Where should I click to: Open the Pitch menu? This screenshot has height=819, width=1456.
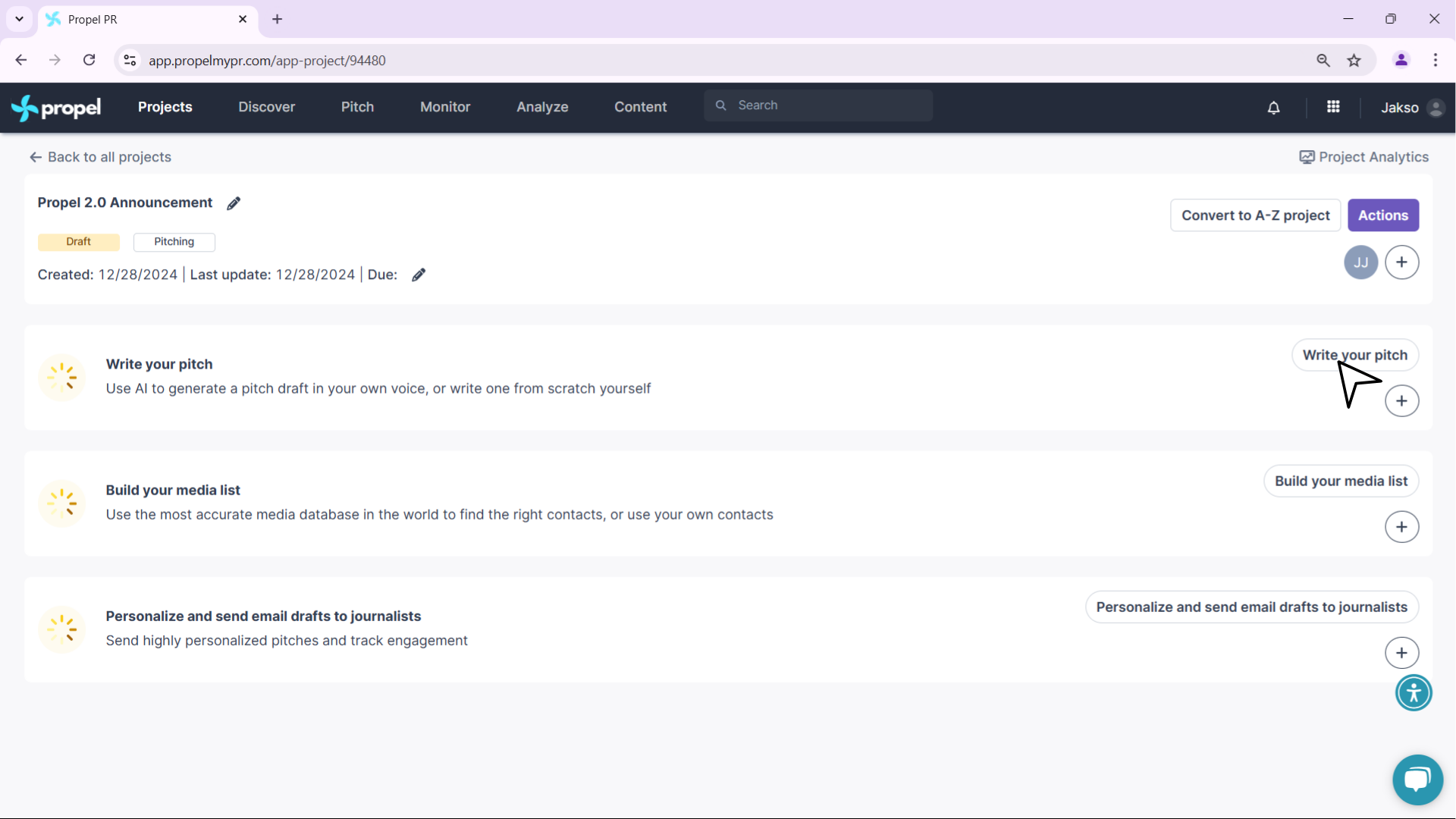coord(358,107)
